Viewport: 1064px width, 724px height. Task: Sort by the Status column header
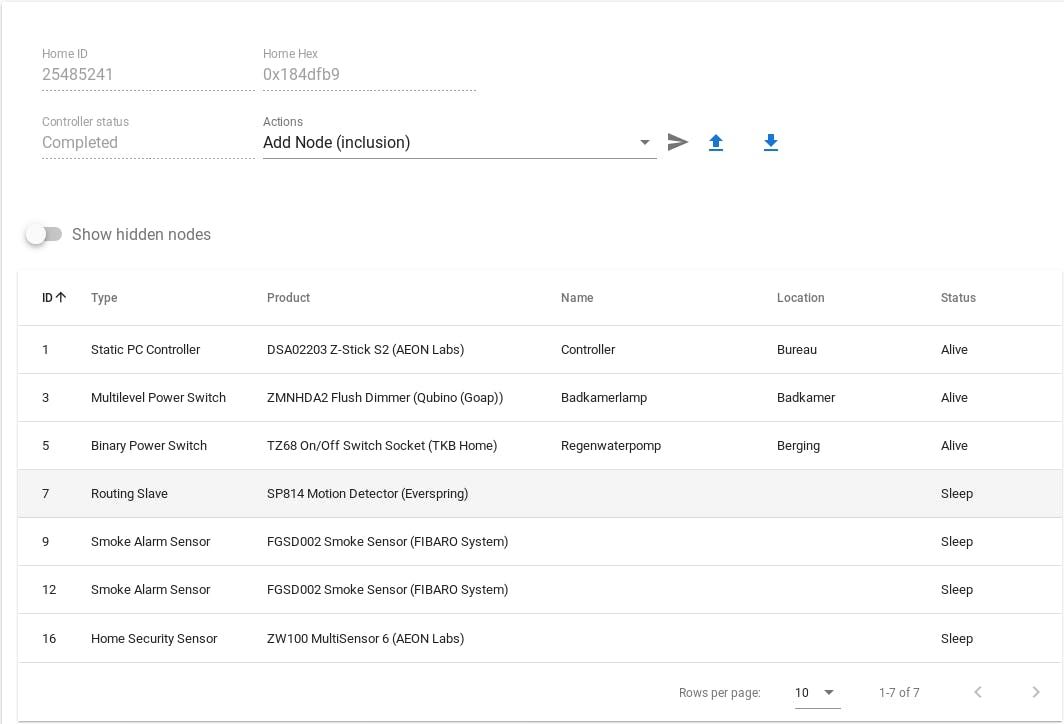957,298
